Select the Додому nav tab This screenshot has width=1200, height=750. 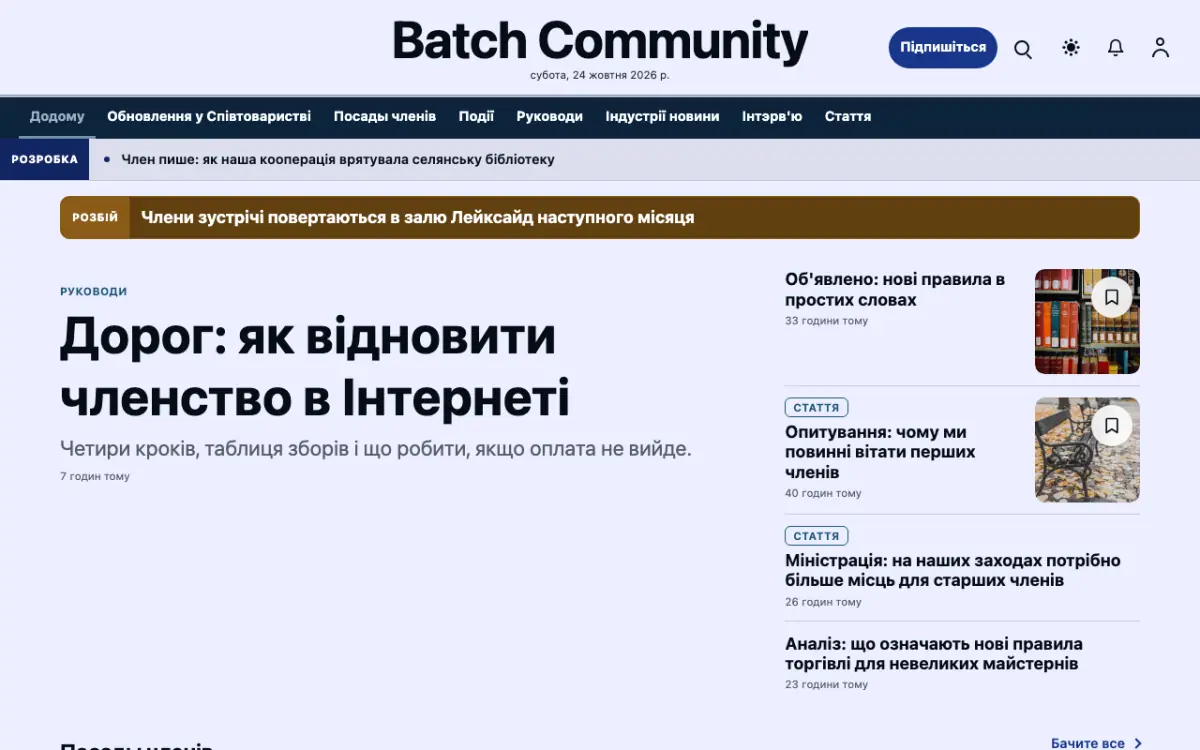point(57,116)
